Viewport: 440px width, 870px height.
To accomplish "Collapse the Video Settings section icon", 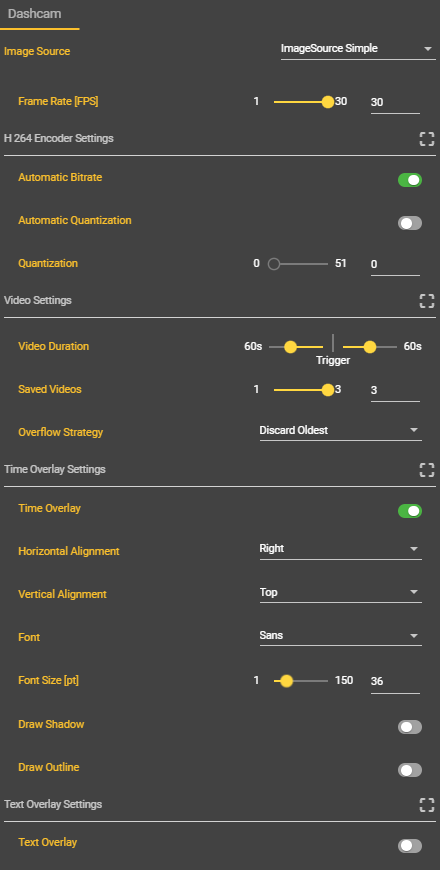I will (427, 301).
